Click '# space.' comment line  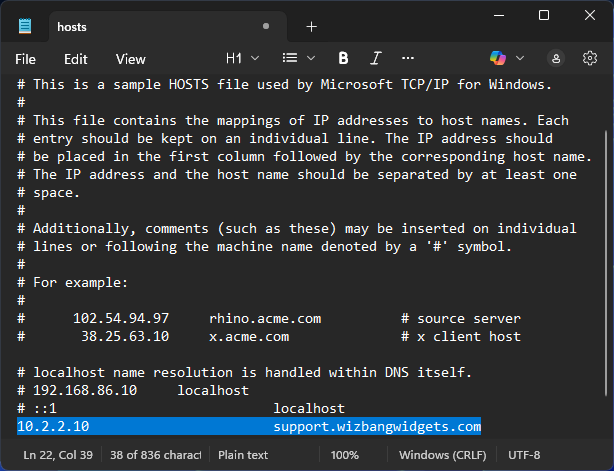tap(49, 192)
